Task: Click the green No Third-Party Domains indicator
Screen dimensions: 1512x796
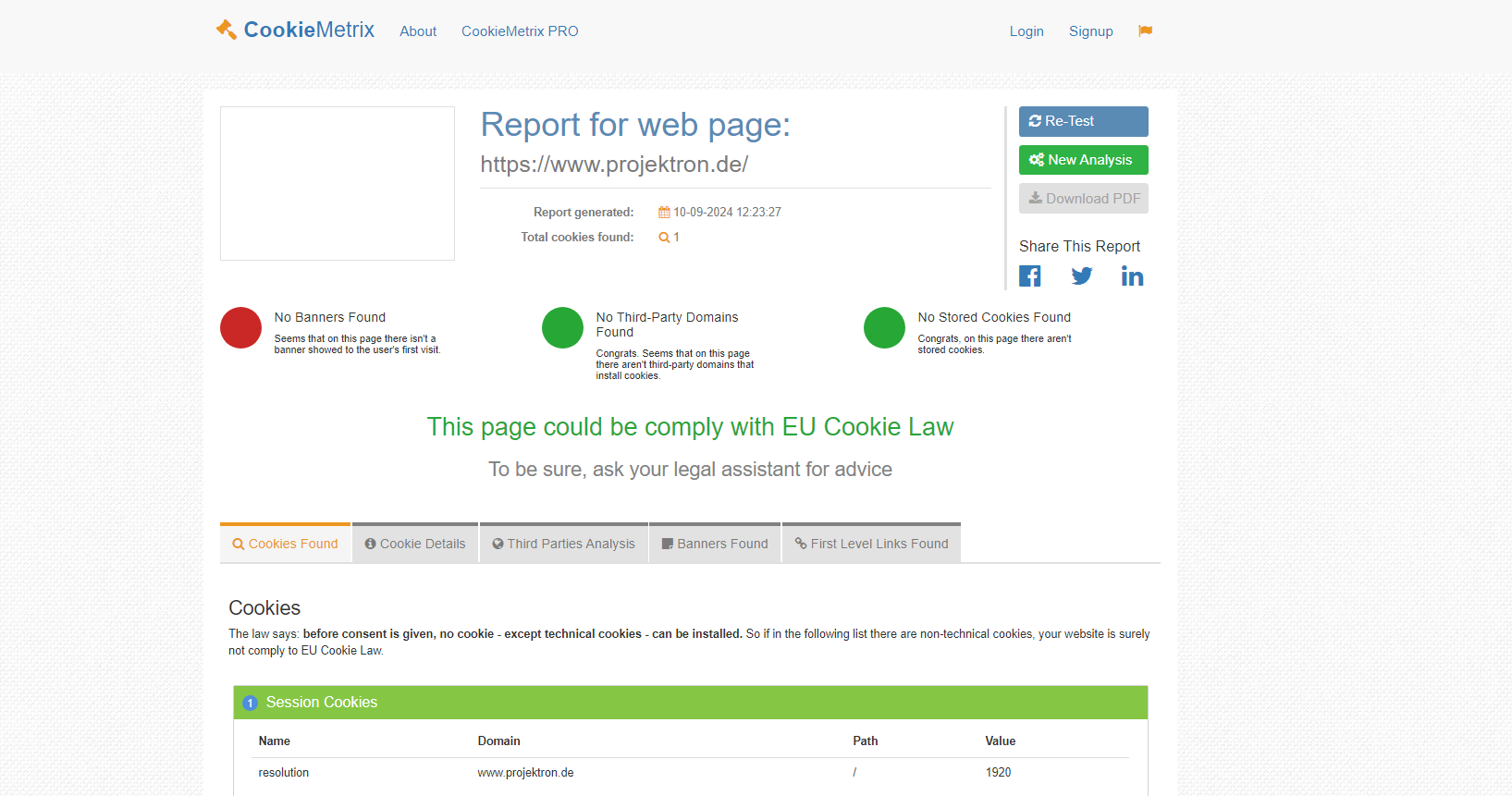Action: [562, 328]
